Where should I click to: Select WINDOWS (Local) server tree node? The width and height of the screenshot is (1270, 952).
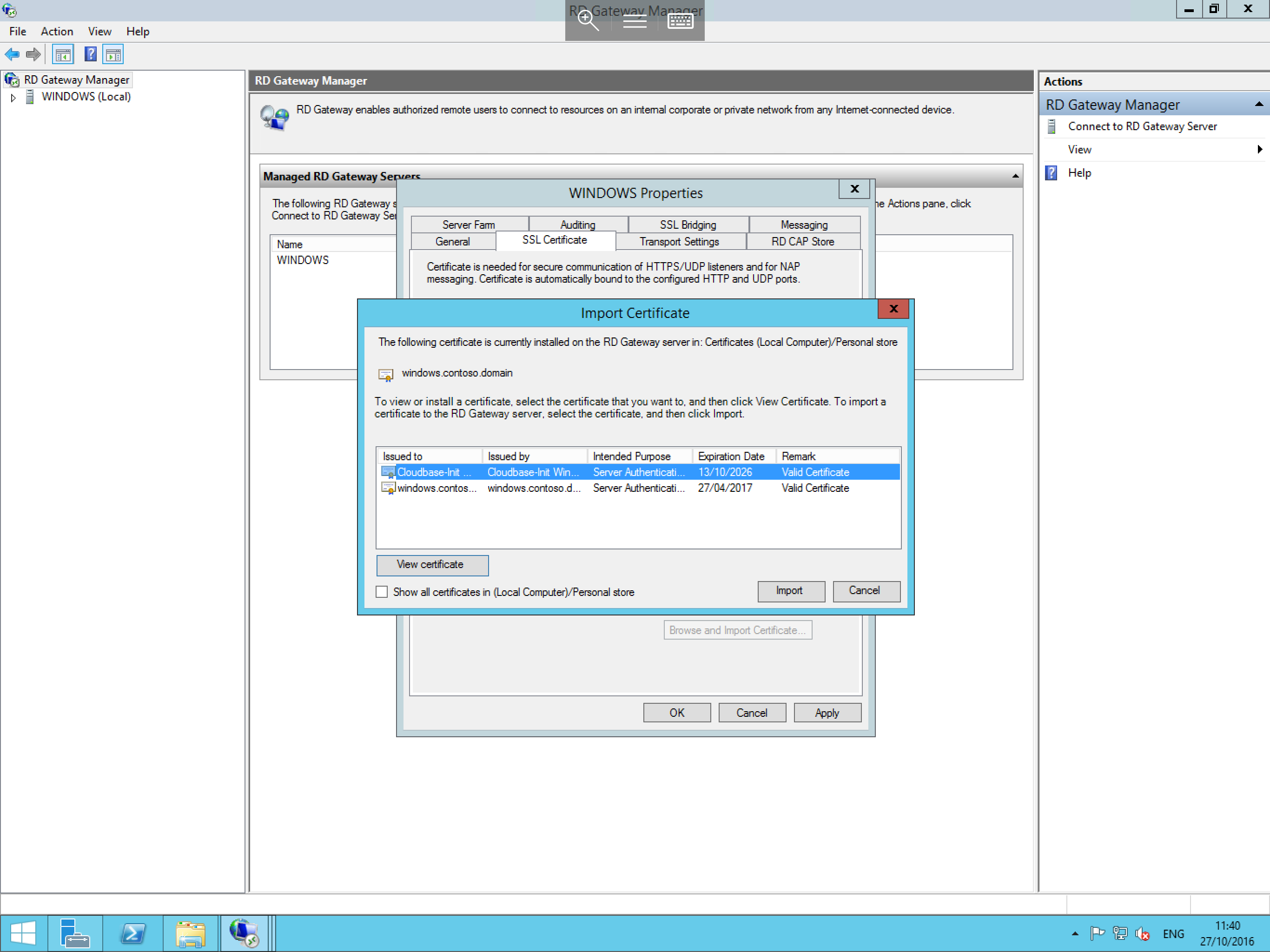86,97
